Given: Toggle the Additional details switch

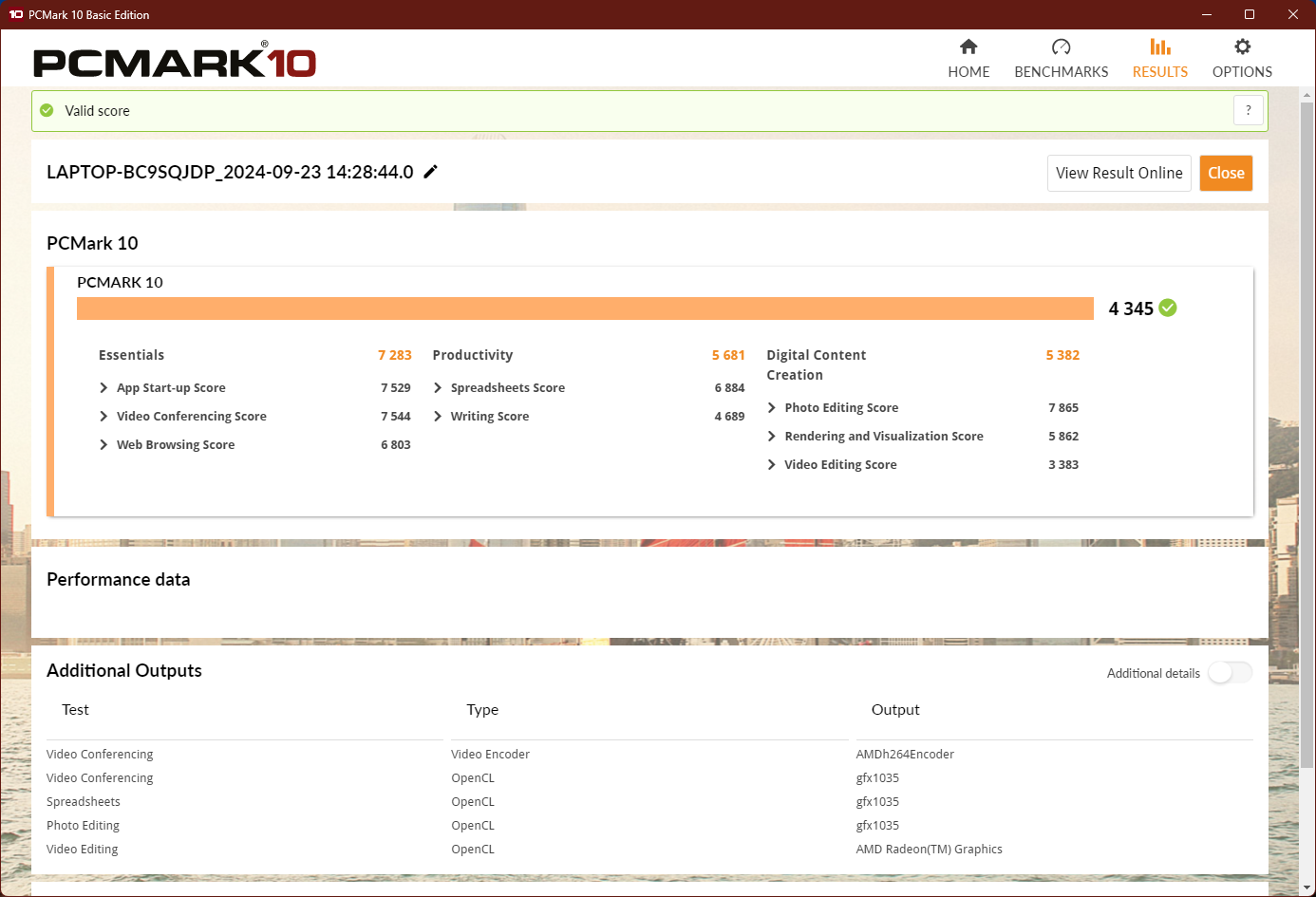Looking at the screenshot, I should point(1230,673).
